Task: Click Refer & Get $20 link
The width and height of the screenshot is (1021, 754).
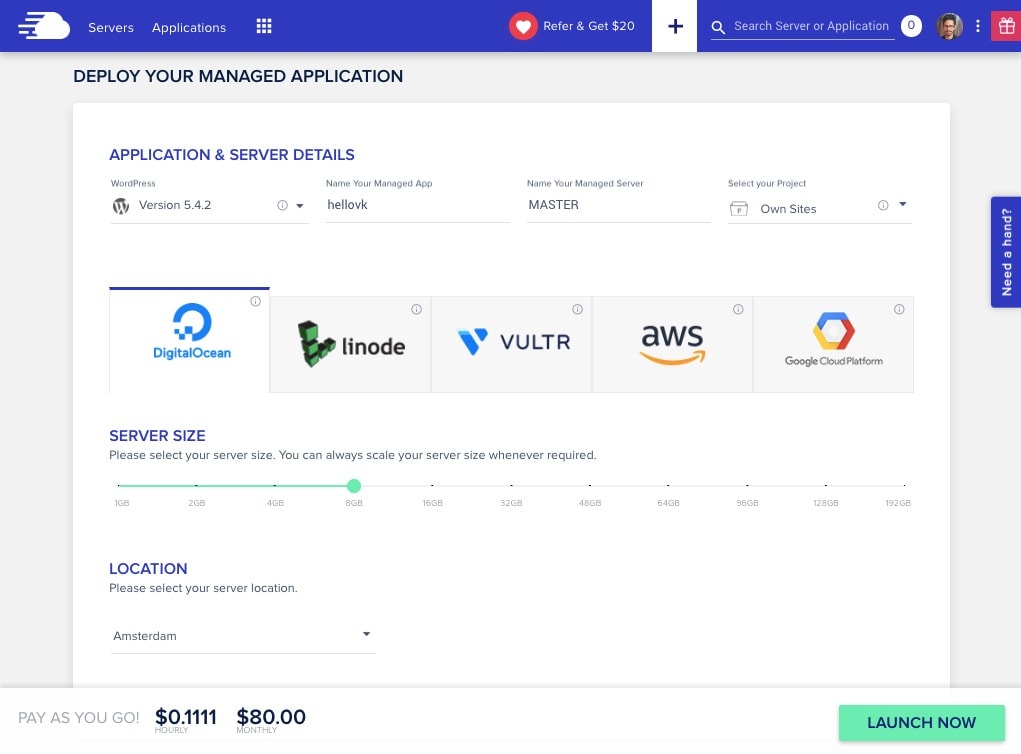Action: (x=589, y=26)
